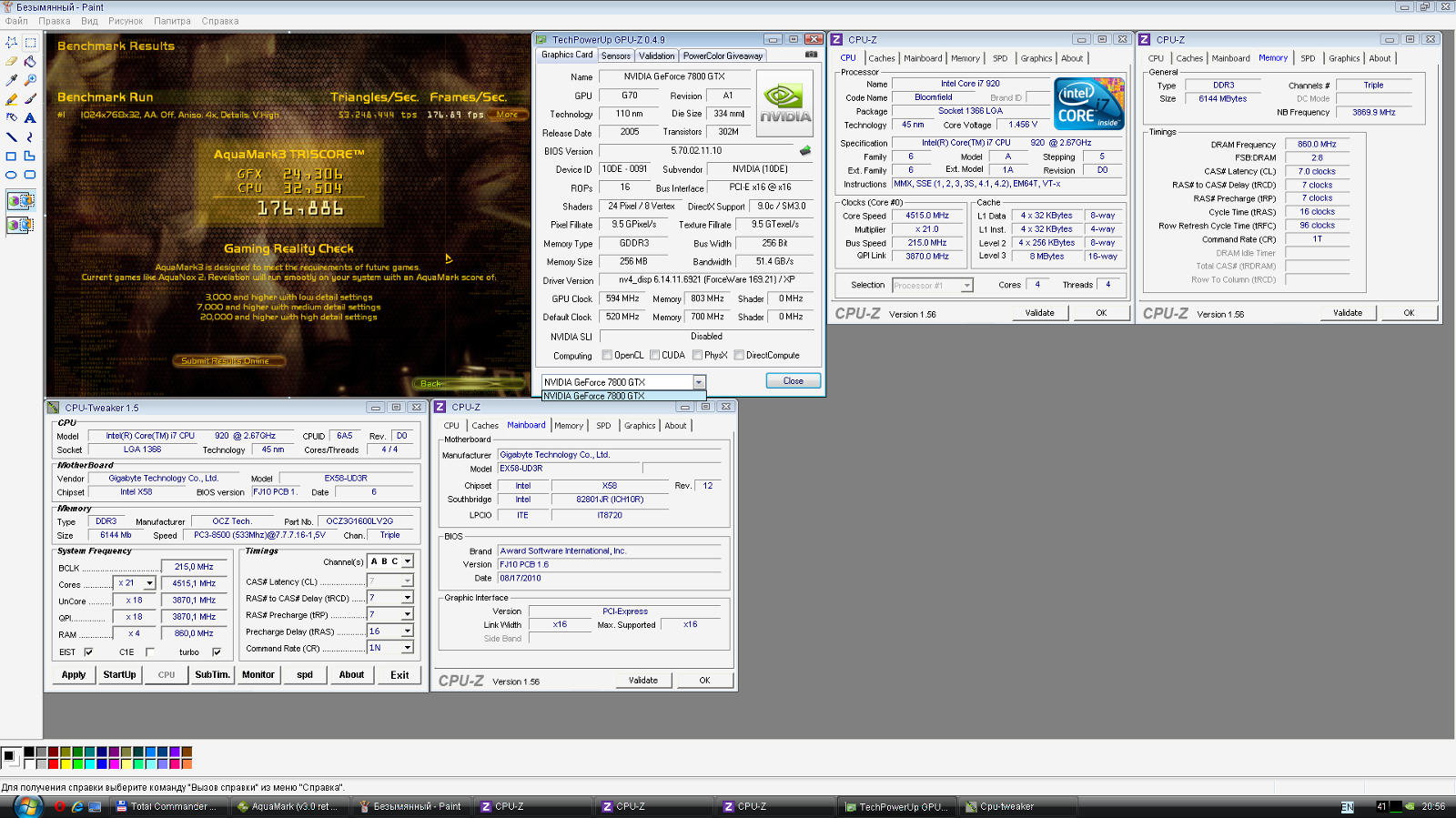Screen dimensions: 1456x818
Task: Launch Opera from the quick launch bar
Action: tap(60, 806)
